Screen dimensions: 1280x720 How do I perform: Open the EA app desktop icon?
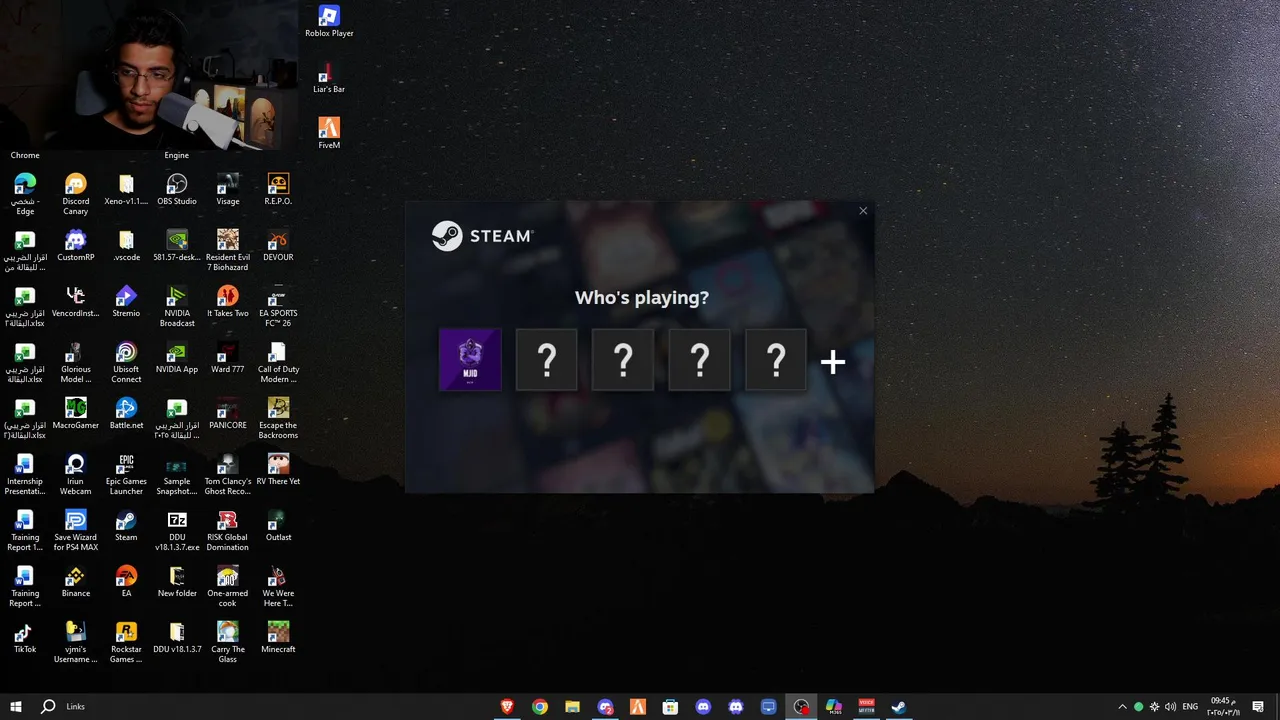pyautogui.click(x=126, y=582)
